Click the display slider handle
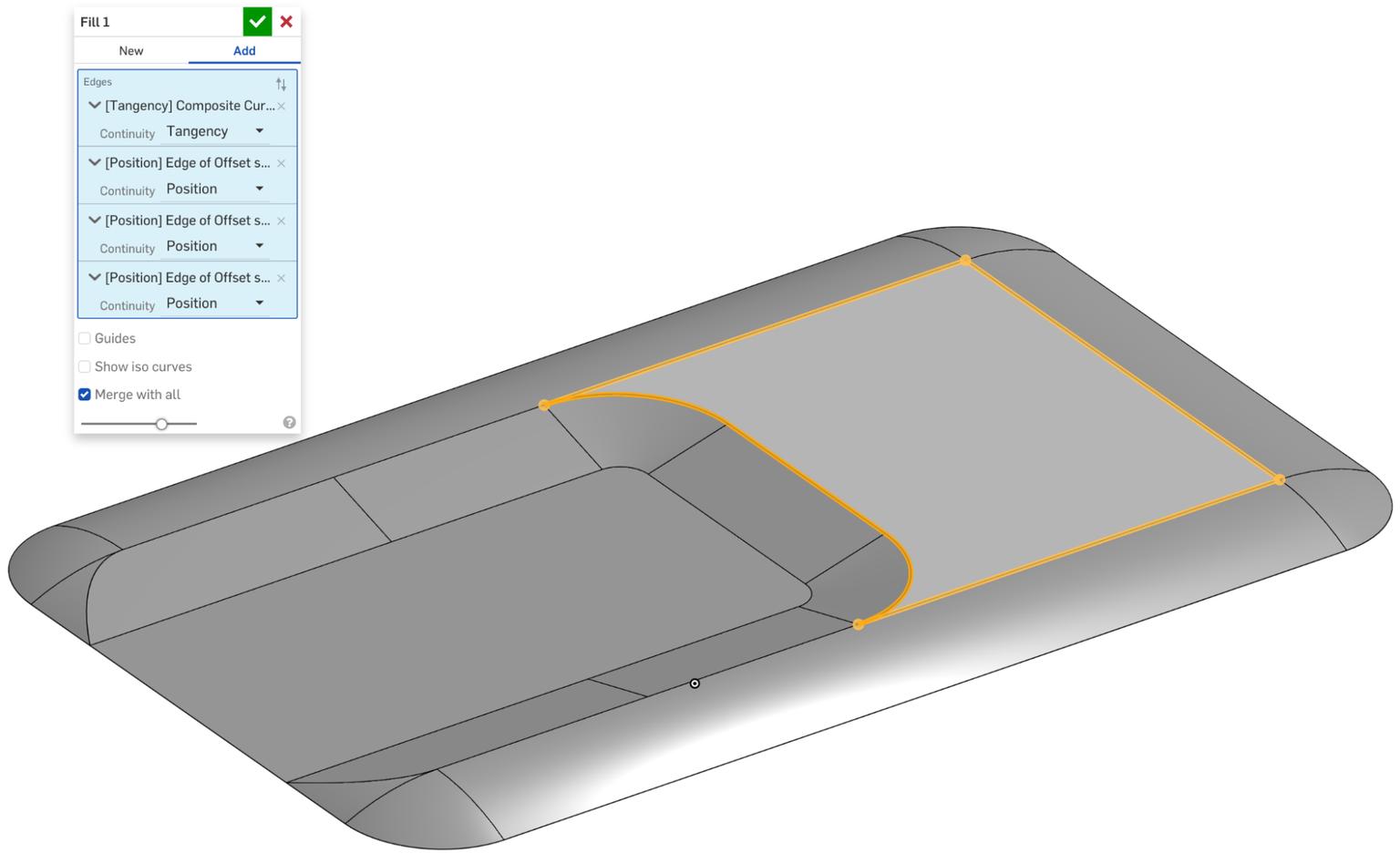This screenshot has height=864, width=1400. coord(162,423)
